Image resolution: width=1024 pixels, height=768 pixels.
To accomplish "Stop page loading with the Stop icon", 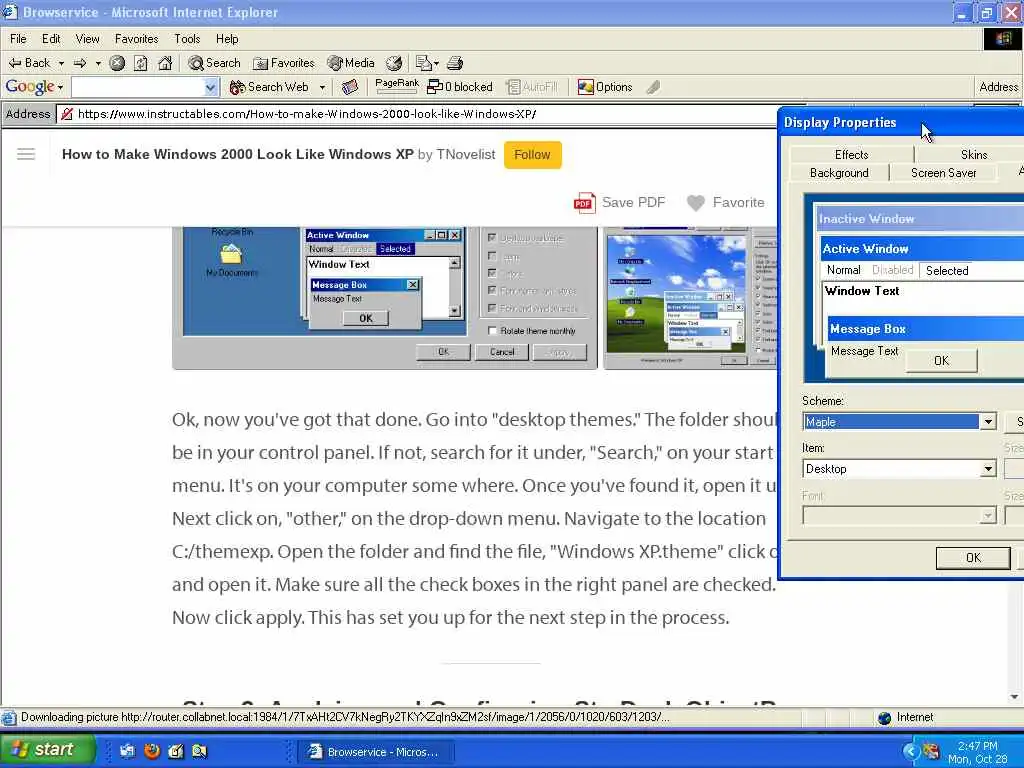I will click(x=117, y=63).
